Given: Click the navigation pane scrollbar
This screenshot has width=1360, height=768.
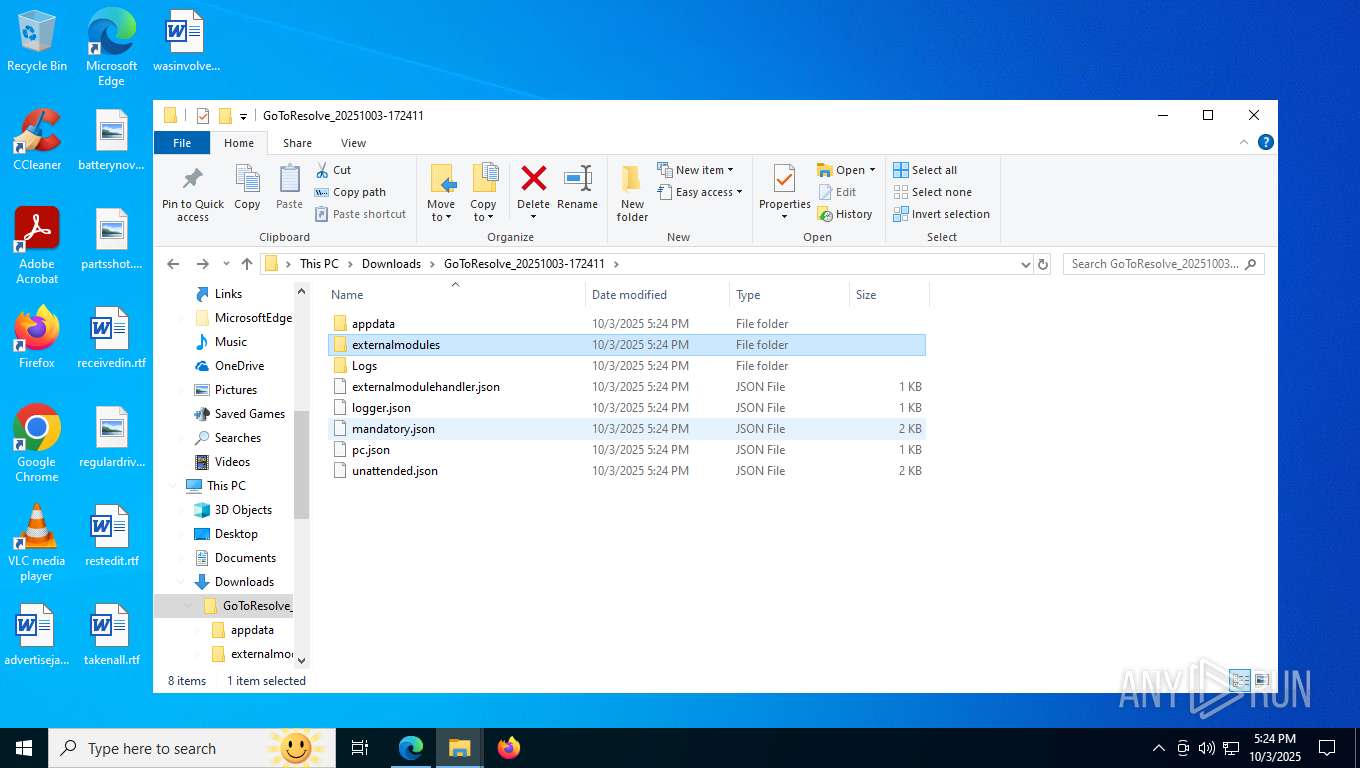Looking at the screenshot, I should click(x=302, y=464).
